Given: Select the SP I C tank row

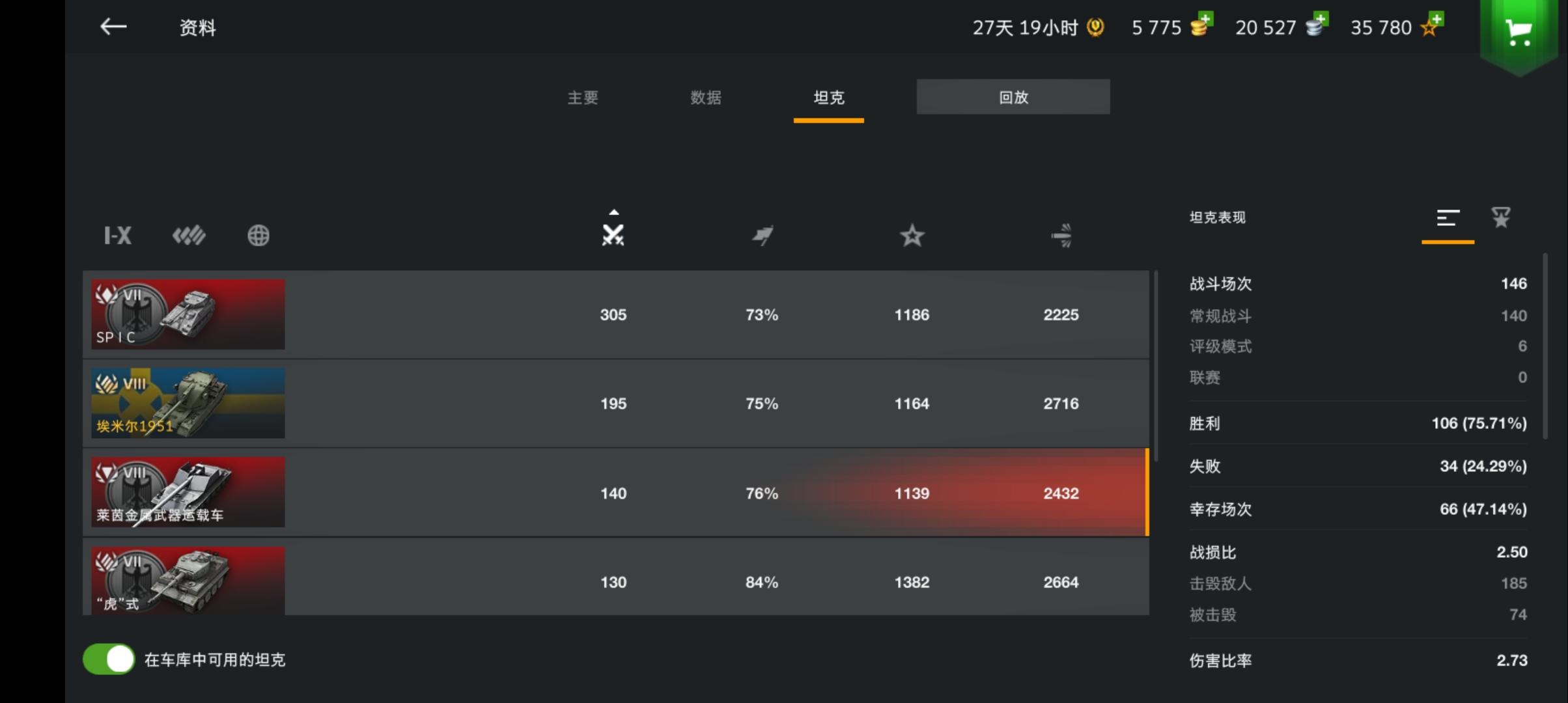Looking at the screenshot, I should pyautogui.click(x=615, y=314).
